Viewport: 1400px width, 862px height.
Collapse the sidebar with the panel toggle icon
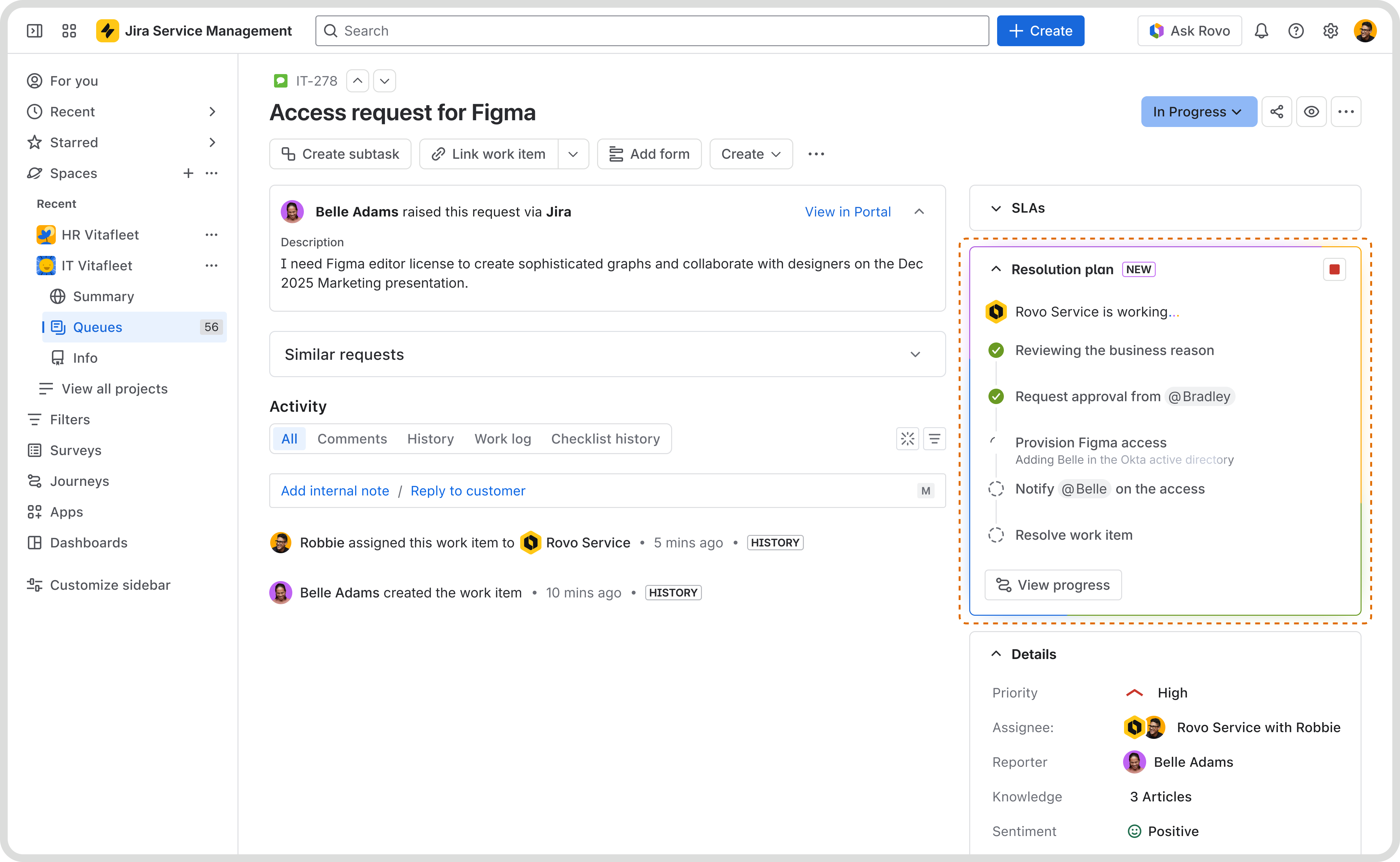point(35,31)
